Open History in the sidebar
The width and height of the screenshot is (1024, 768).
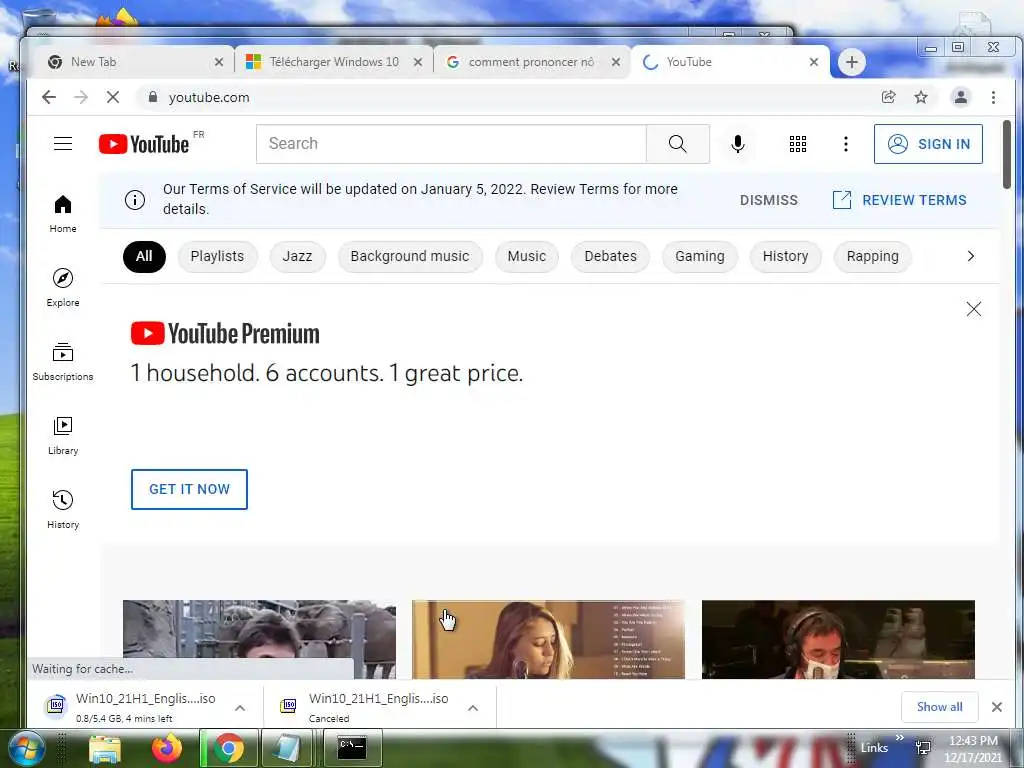(63, 509)
